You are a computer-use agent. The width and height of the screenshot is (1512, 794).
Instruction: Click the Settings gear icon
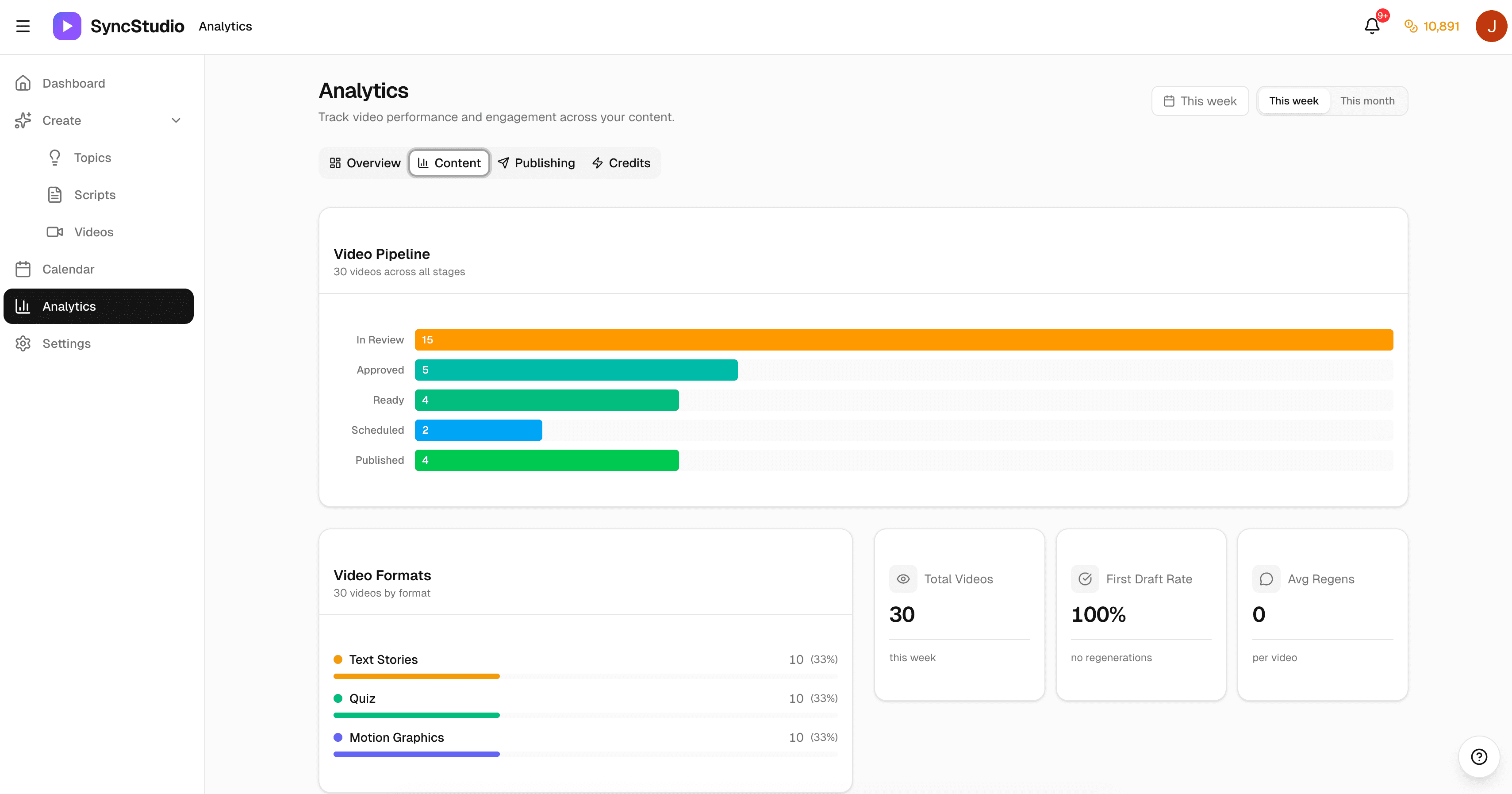coord(23,343)
